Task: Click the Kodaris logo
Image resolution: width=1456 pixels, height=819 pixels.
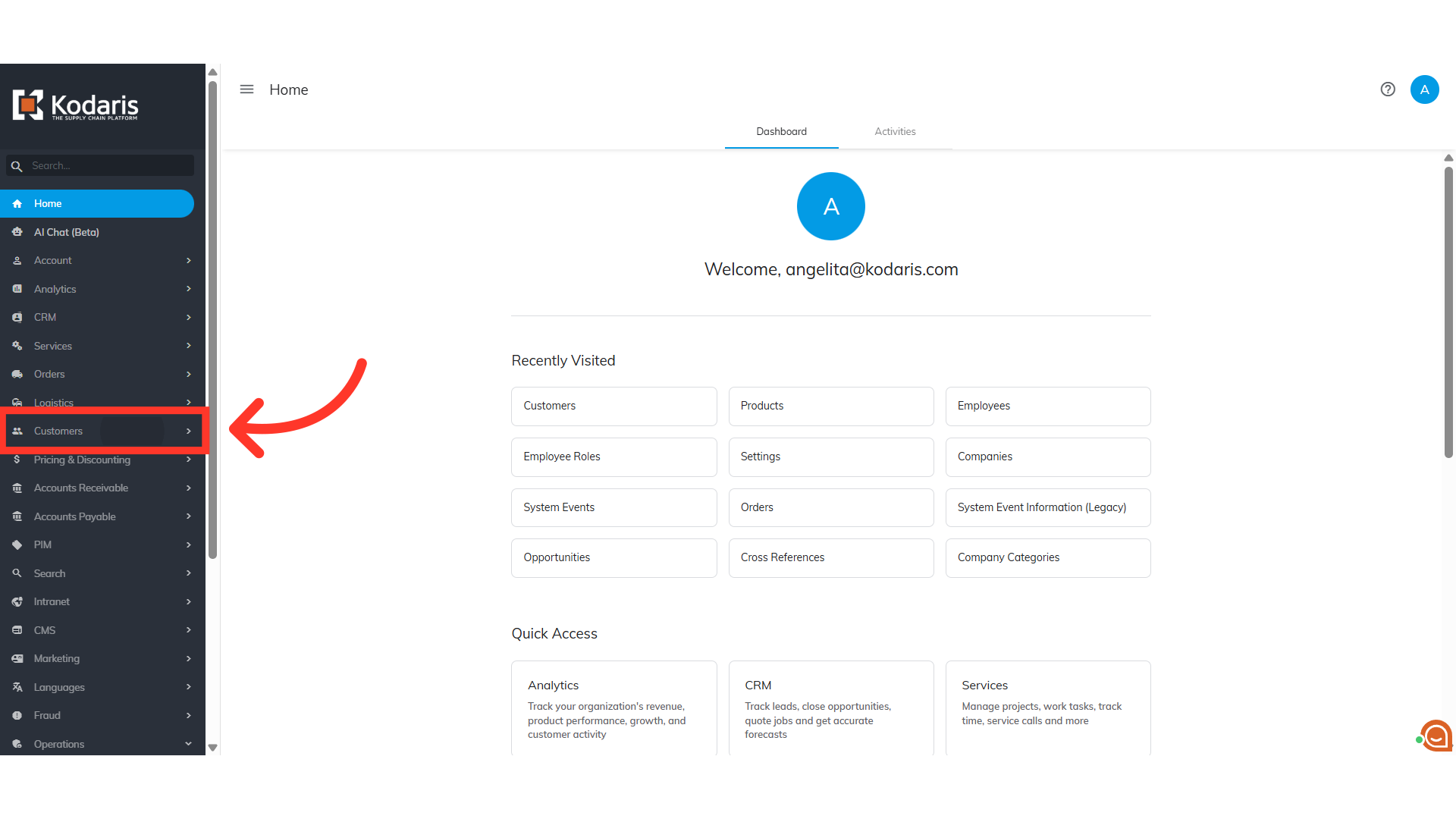Action: (x=76, y=105)
